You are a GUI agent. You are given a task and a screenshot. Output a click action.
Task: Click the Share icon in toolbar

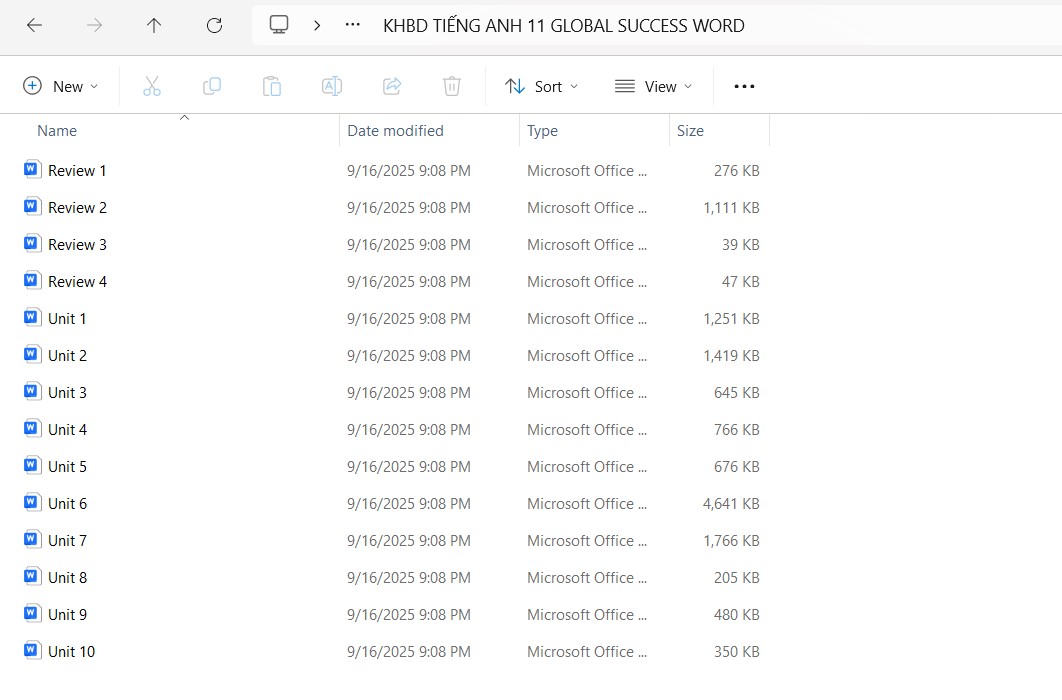392,87
